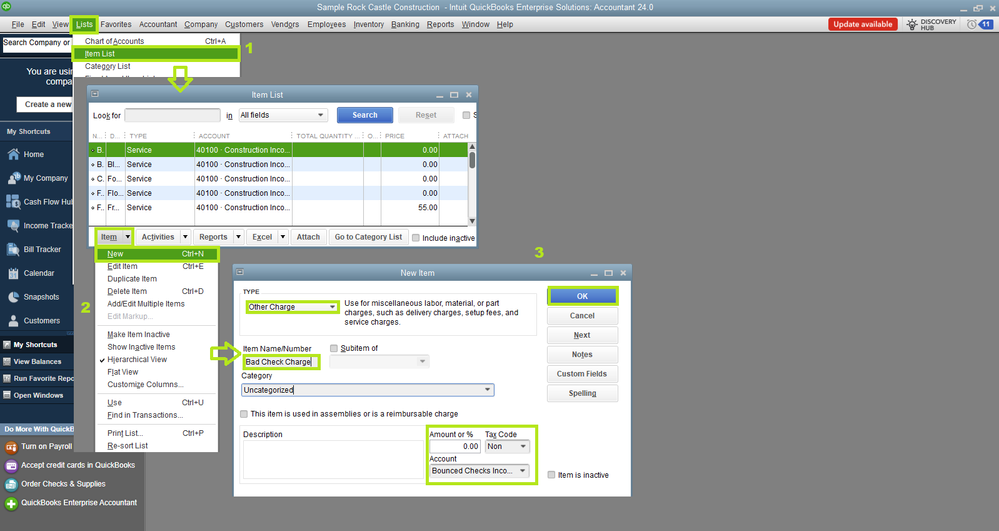The image size is (999, 531).
Task: Expand the Reports dropdown arrow in Item List
Action: click(238, 237)
